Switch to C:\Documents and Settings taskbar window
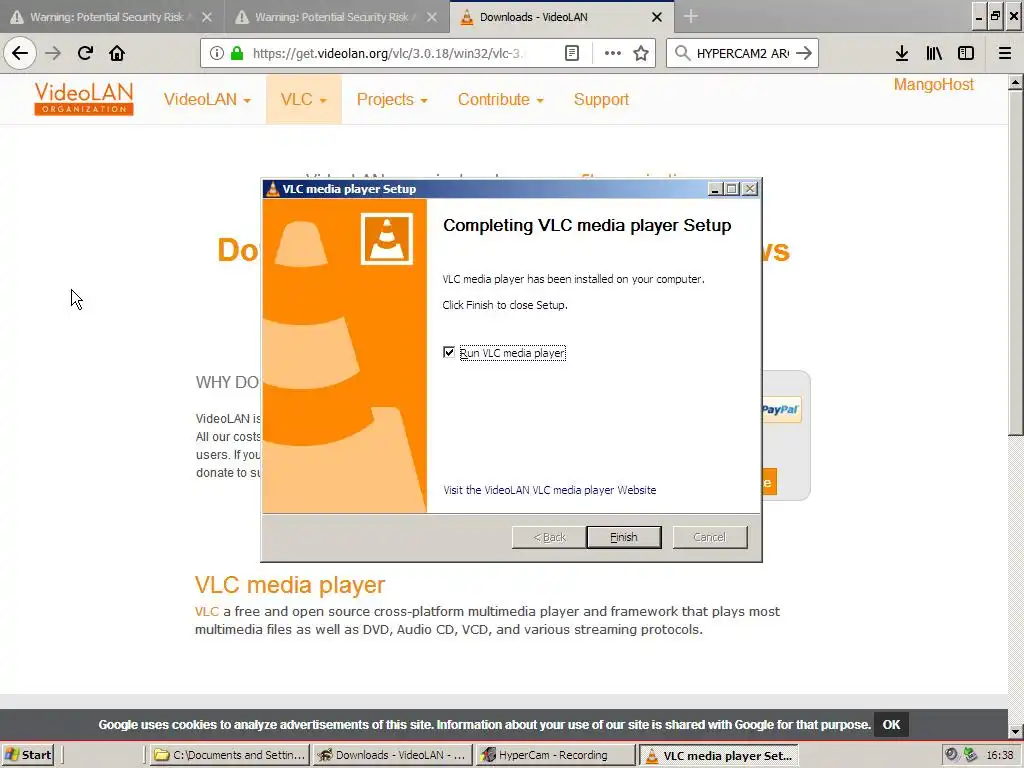This screenshot has width=1024, height=768. click(229, 755)
